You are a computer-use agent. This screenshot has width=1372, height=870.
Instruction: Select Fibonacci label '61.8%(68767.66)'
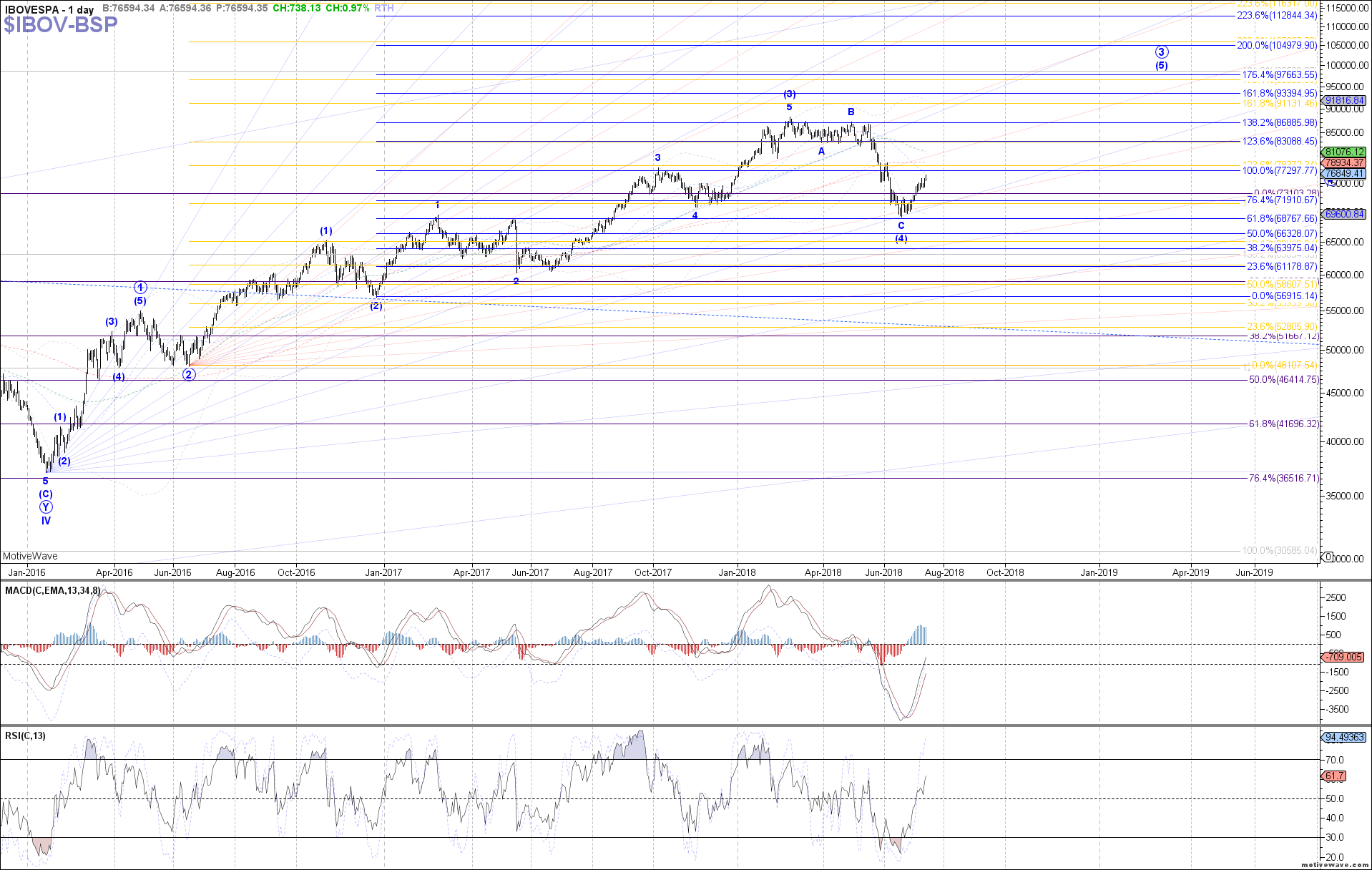coord(1282,219)
